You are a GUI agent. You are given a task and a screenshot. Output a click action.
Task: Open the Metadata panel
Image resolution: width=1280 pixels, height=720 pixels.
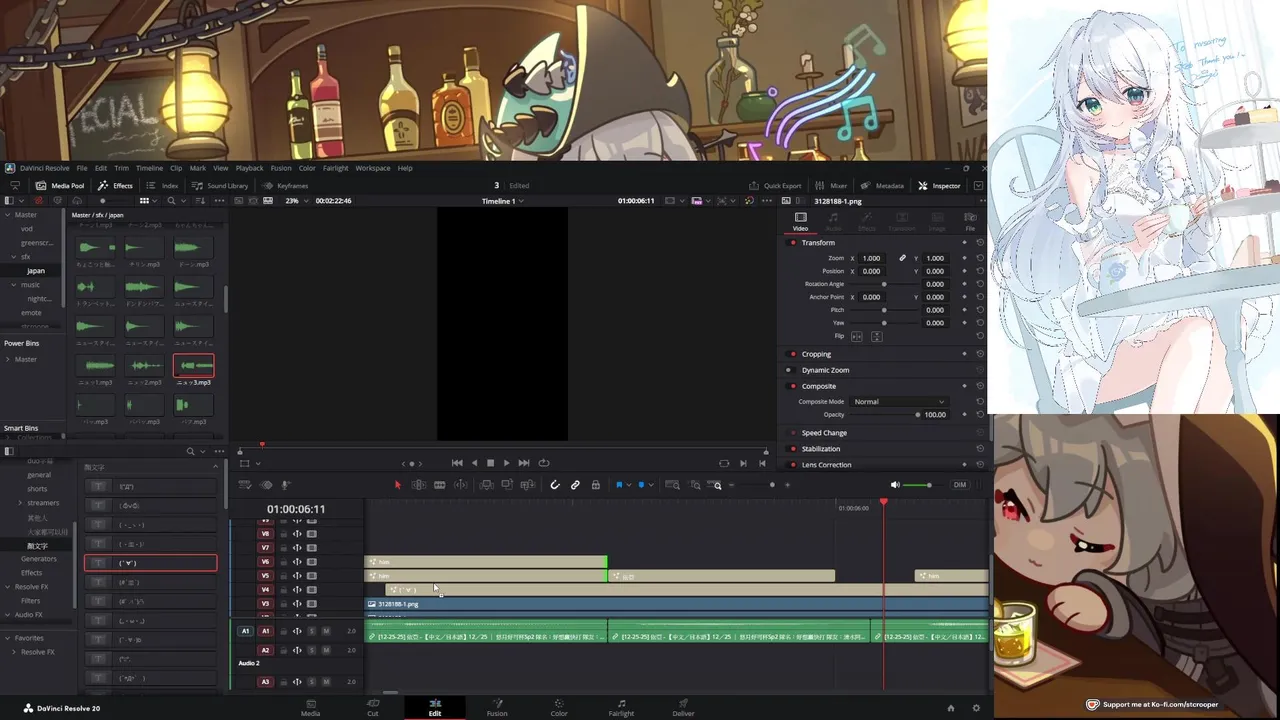click(882, 186)
